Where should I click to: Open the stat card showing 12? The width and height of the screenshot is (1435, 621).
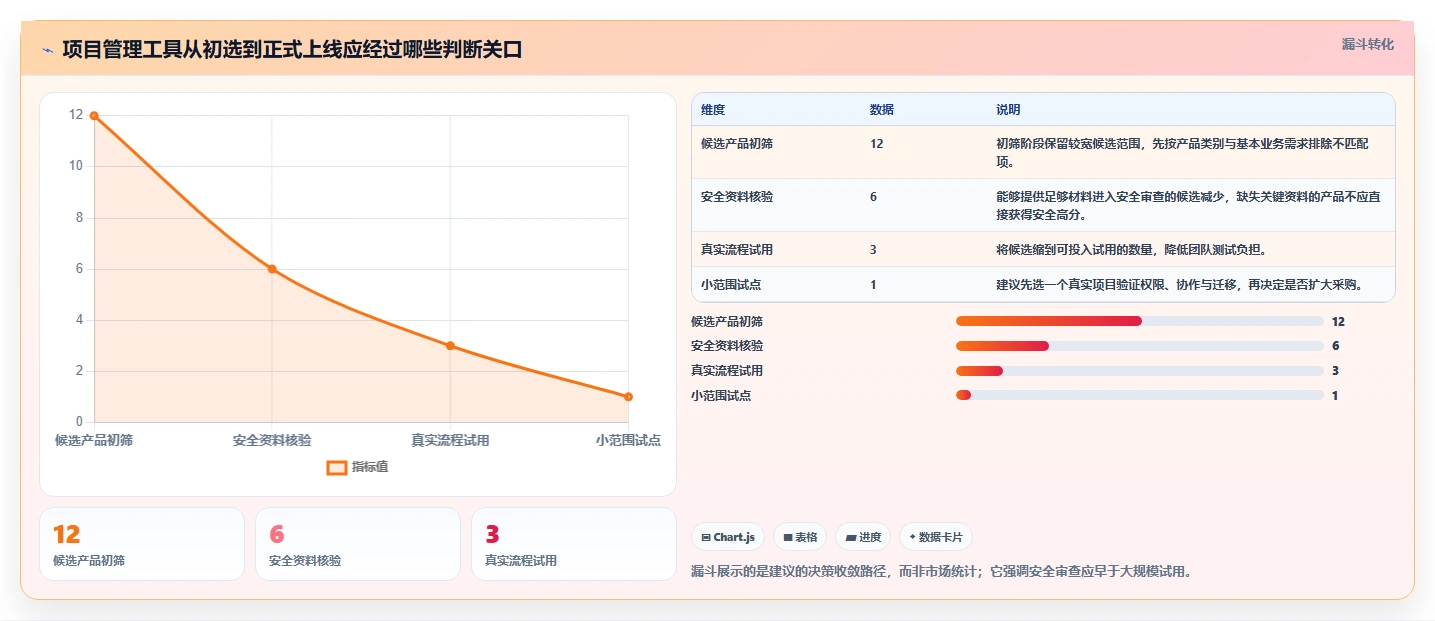click(142, 544)
